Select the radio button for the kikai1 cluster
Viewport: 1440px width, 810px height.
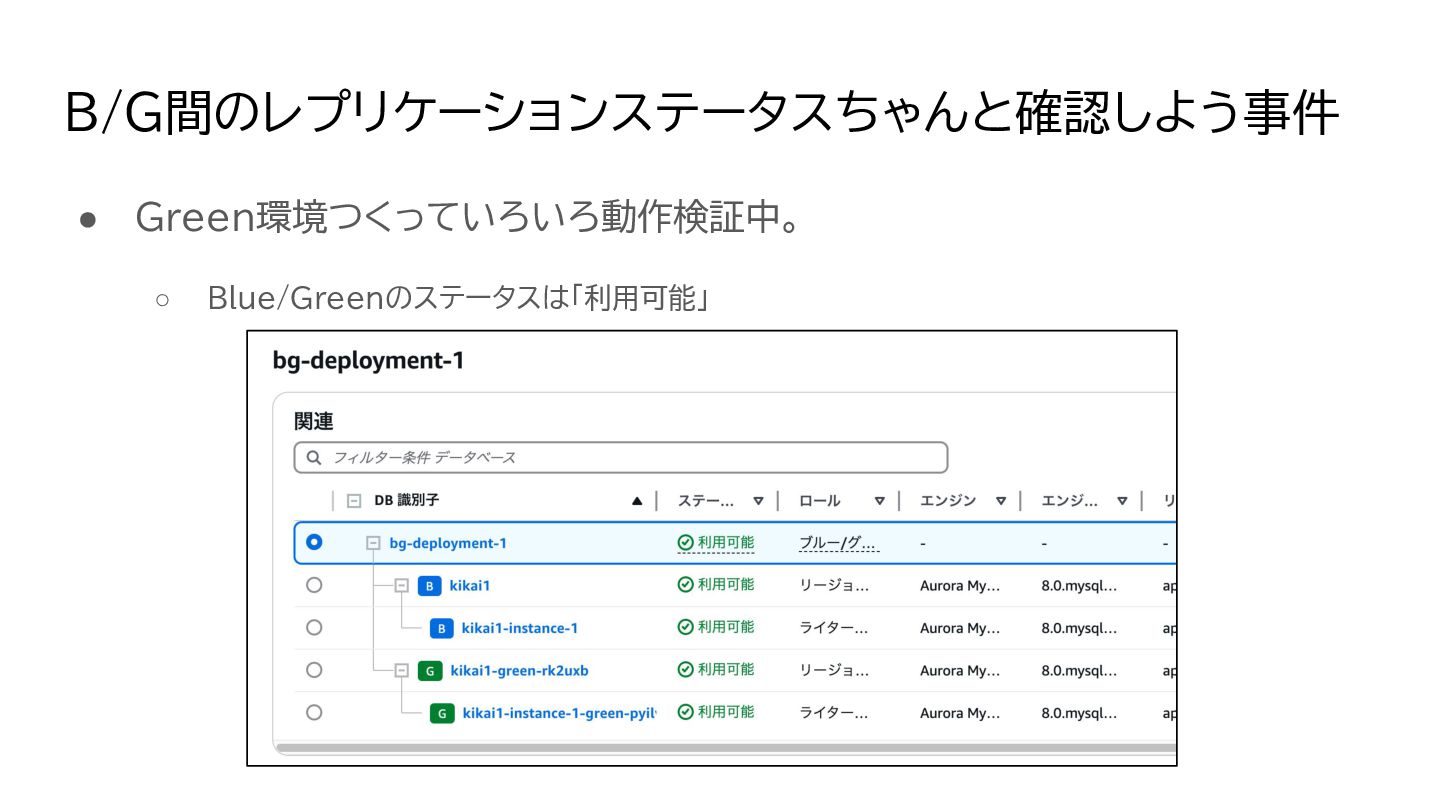tap(314, 585)
